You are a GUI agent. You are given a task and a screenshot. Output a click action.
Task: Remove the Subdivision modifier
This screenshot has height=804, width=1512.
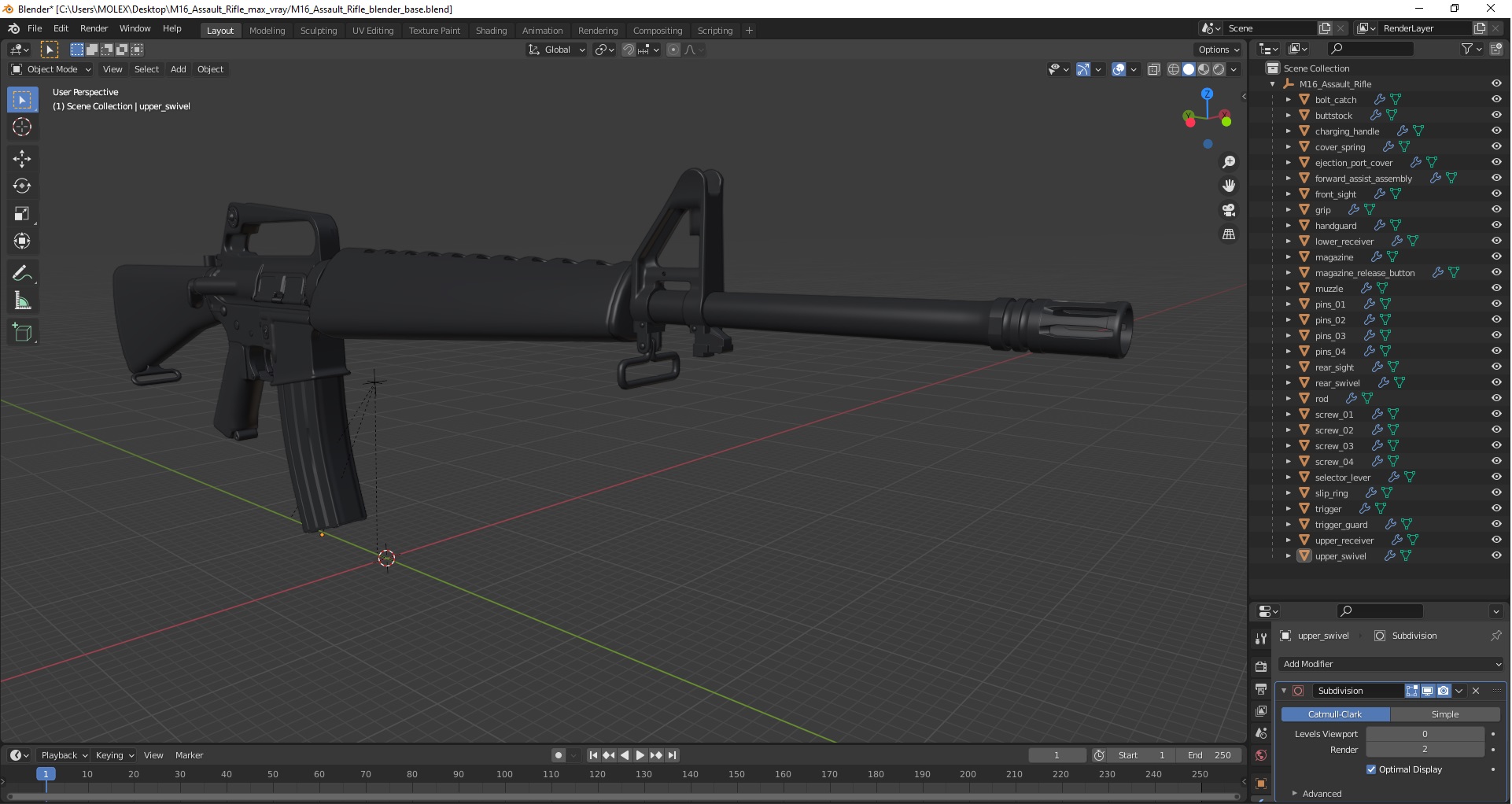(x=1476, y=691)
